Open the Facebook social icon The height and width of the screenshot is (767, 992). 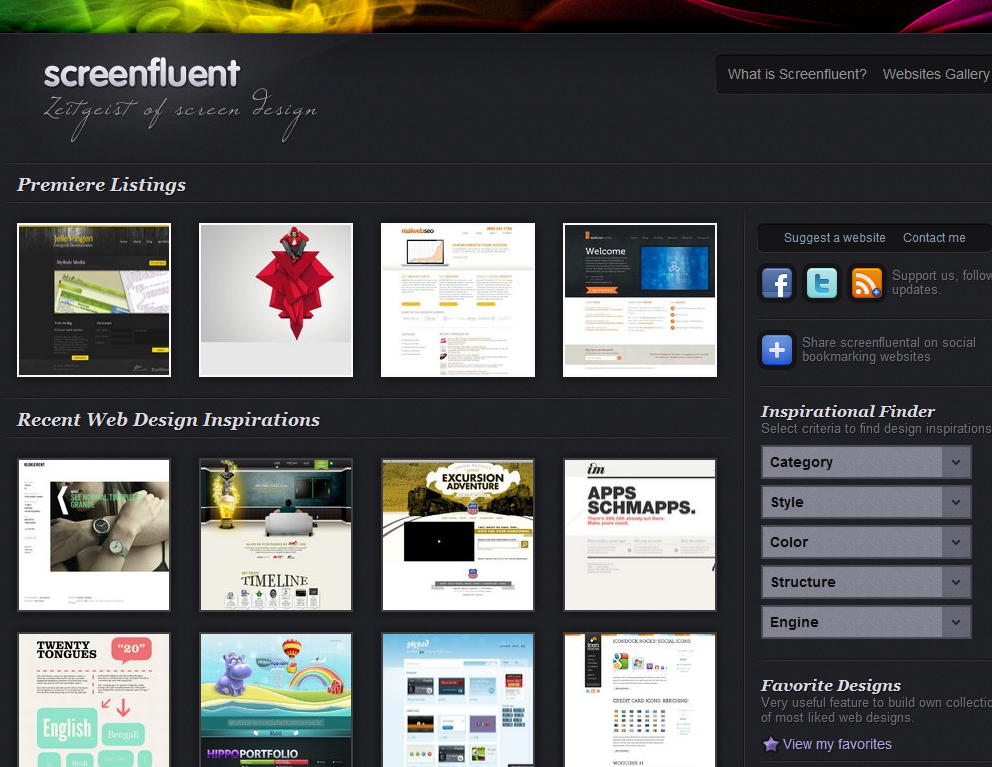pyautogui.click(x=777, y=283)
